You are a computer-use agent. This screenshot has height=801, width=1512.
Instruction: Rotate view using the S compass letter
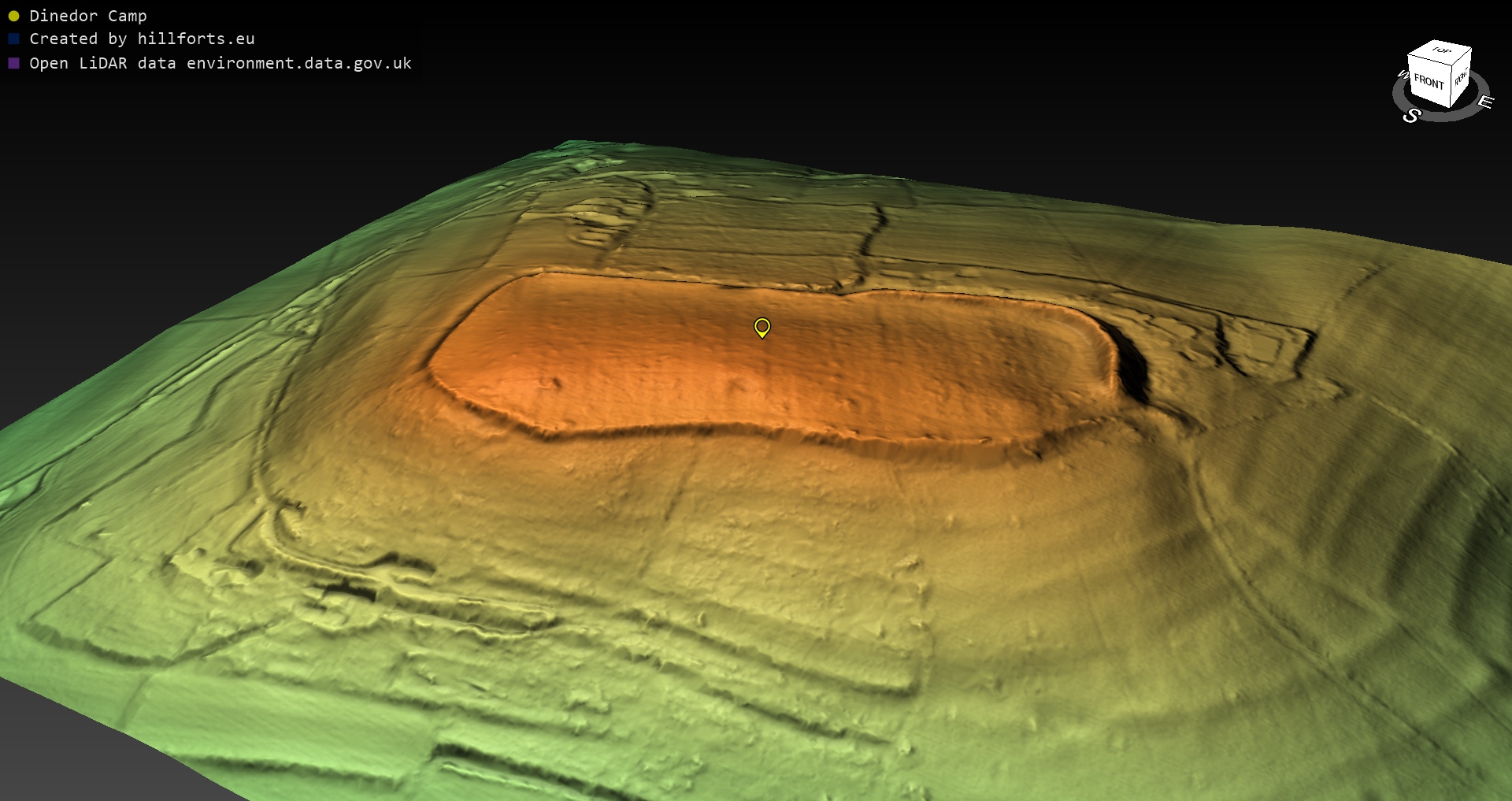point(1411,116)
